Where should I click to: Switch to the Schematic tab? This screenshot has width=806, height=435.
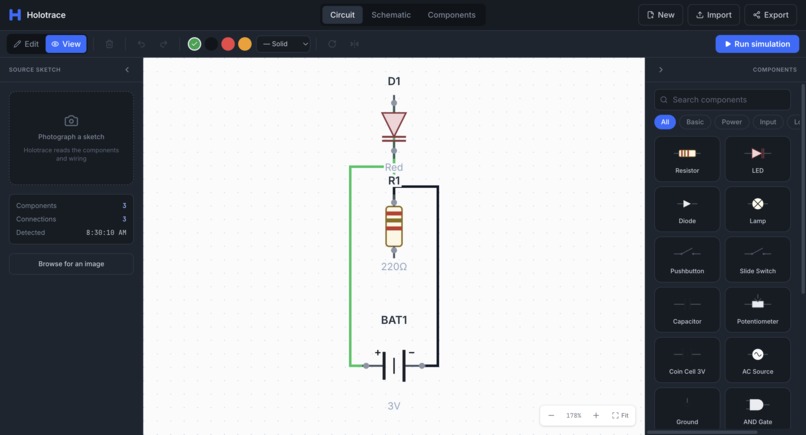click(x=391, y=15)
